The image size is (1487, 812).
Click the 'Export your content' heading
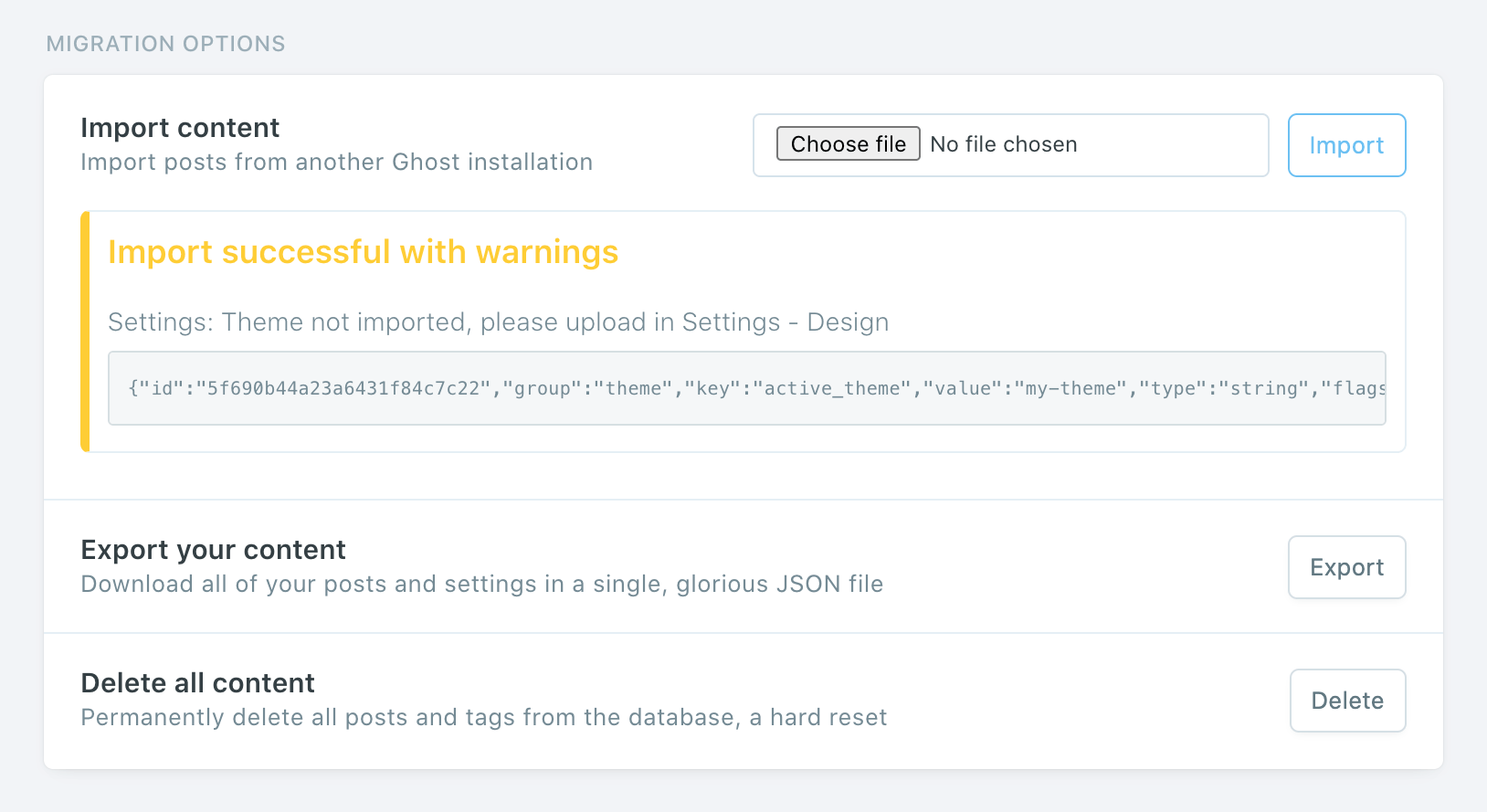pos(213,550)
